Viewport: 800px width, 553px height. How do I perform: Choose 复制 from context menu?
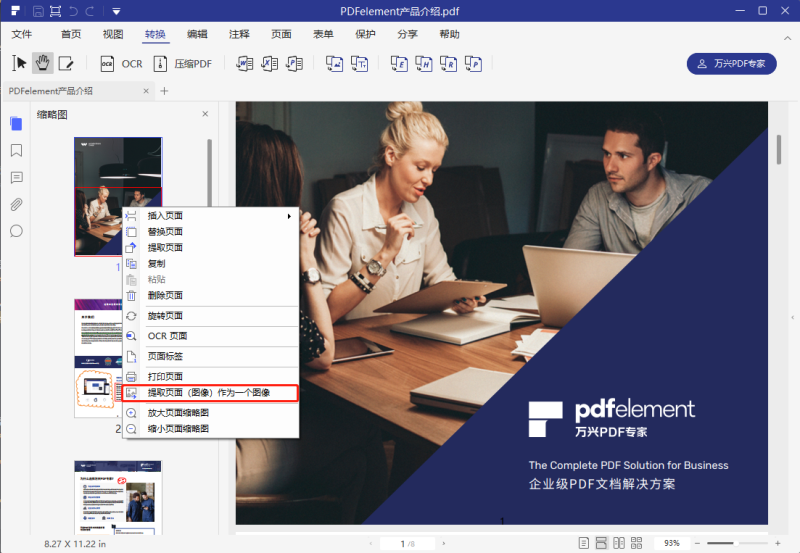tap(210, 264)
